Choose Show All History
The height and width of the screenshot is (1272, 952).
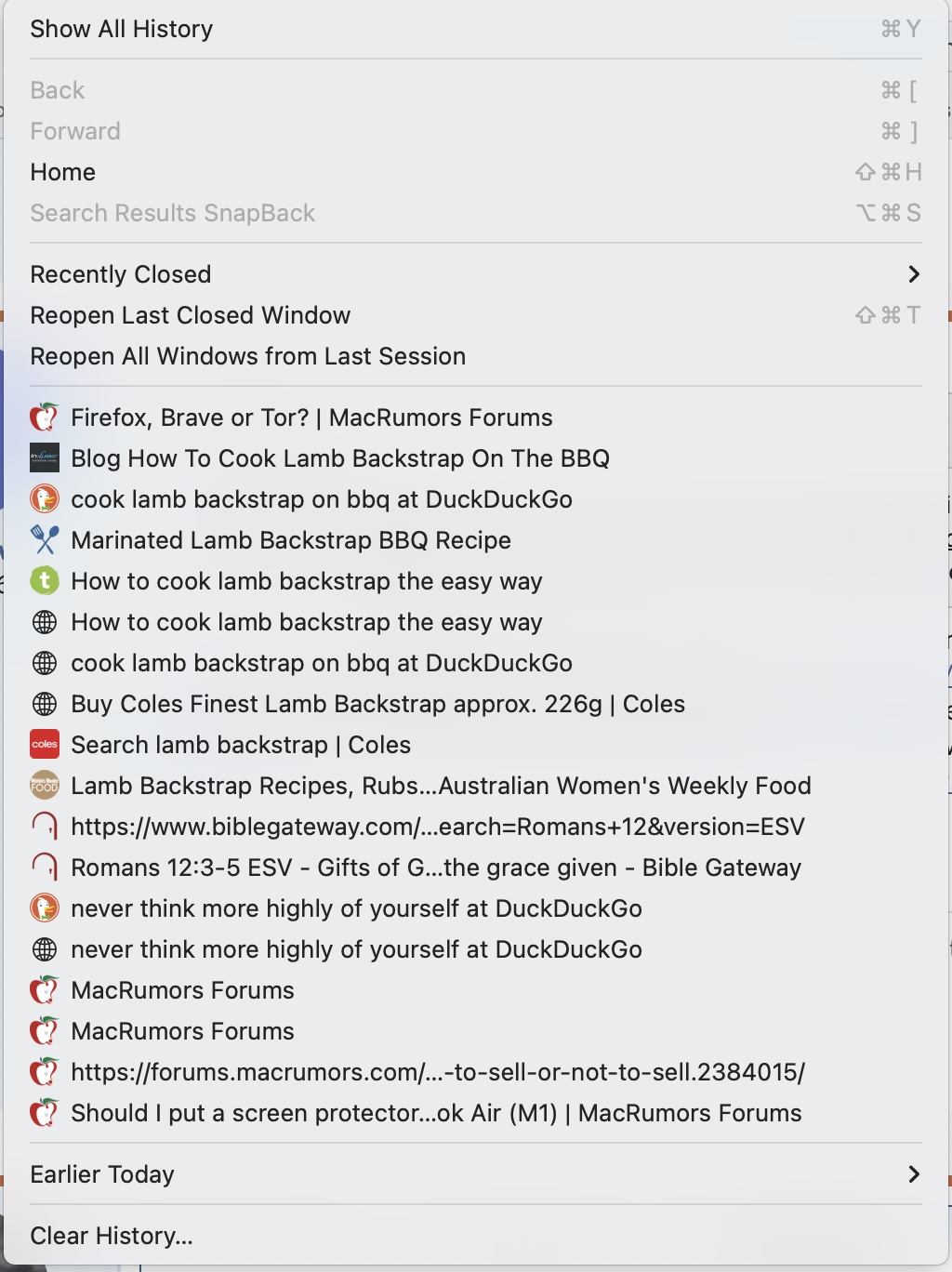point(476,29)
